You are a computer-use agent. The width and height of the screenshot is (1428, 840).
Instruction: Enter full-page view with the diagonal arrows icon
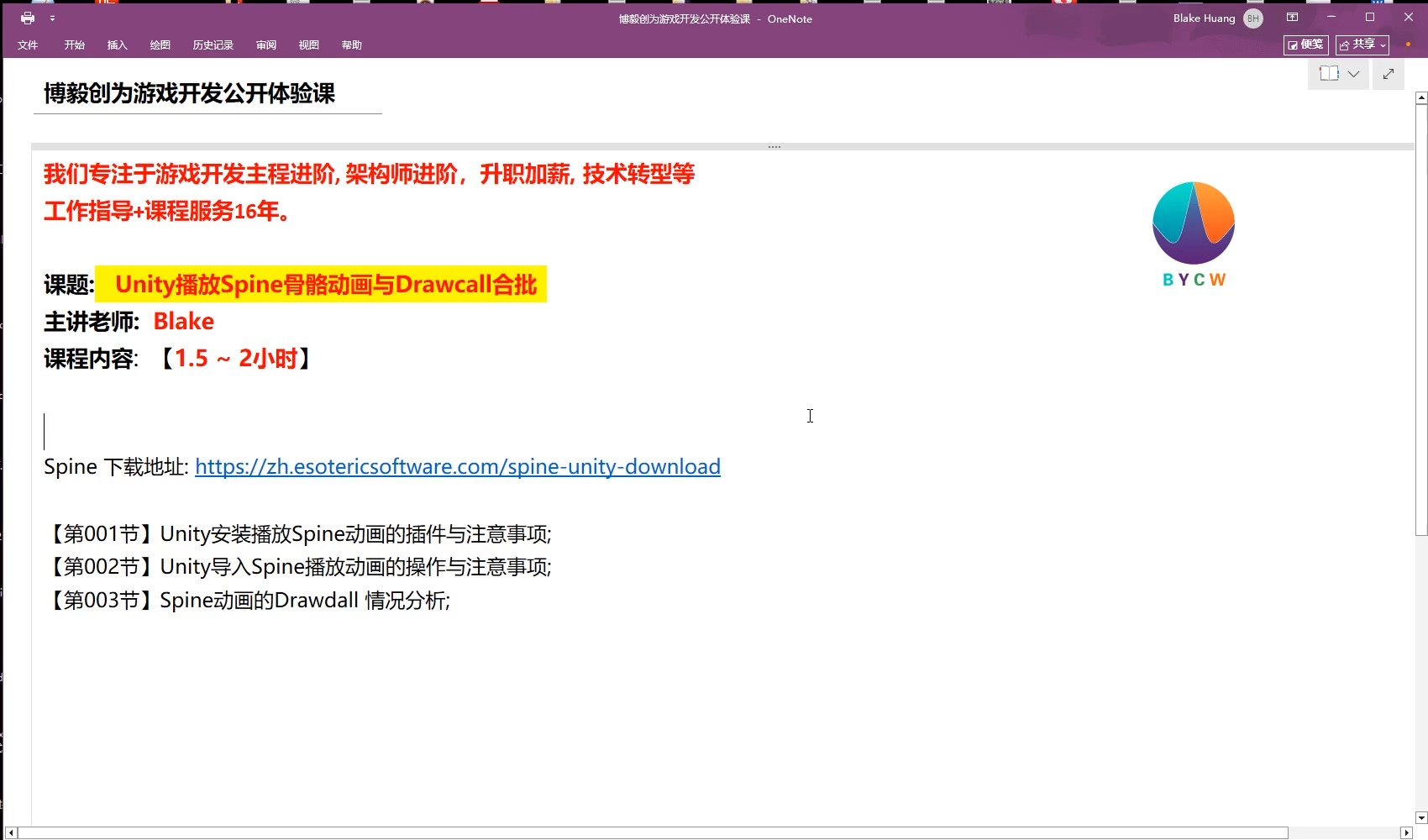[1388, 74]
